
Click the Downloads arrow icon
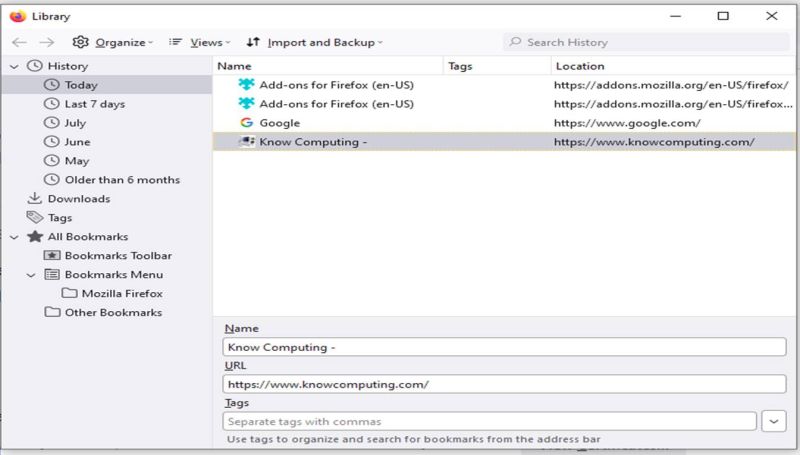[35, 198]
